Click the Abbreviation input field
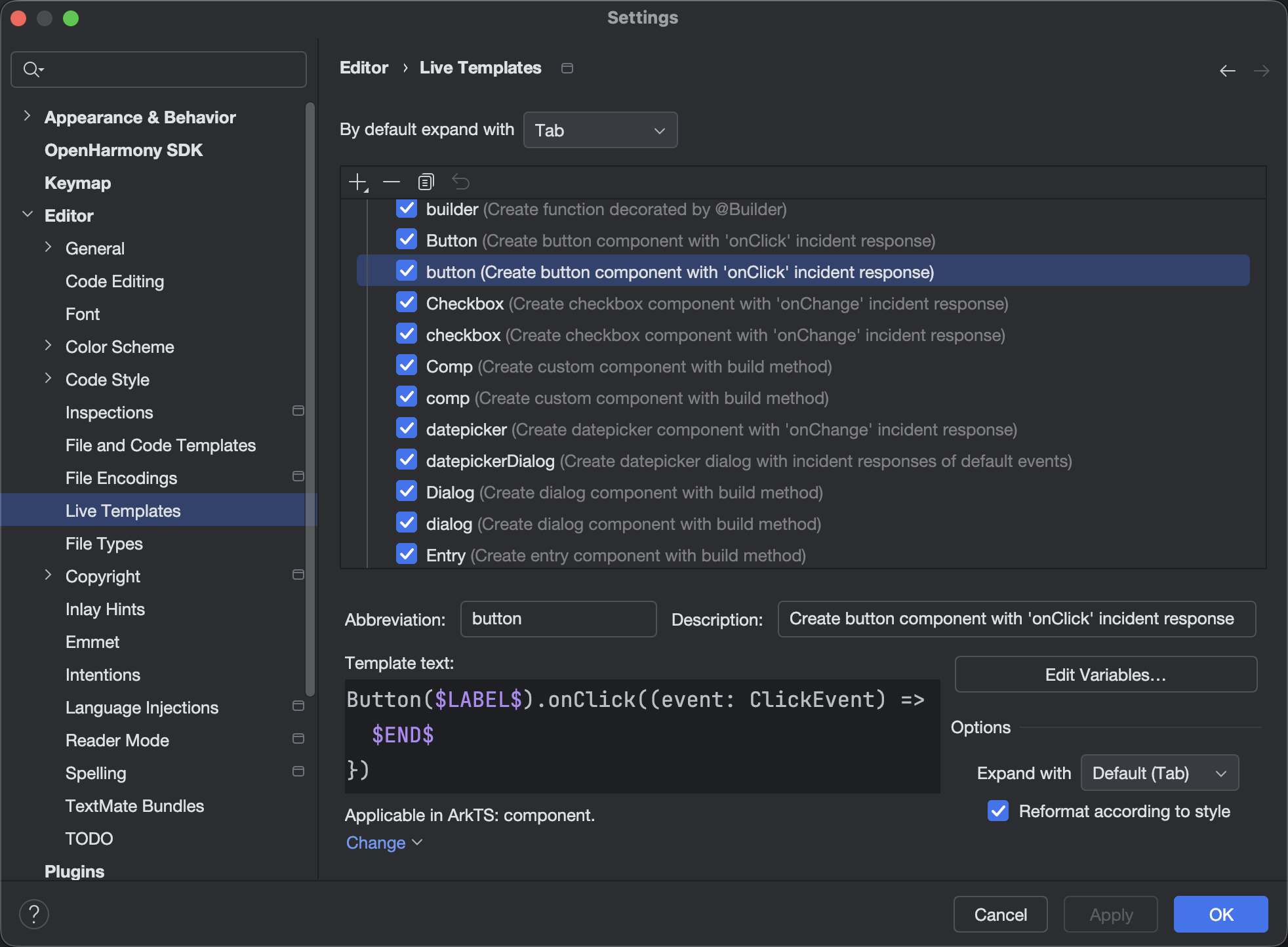 (x=558, y=618)
